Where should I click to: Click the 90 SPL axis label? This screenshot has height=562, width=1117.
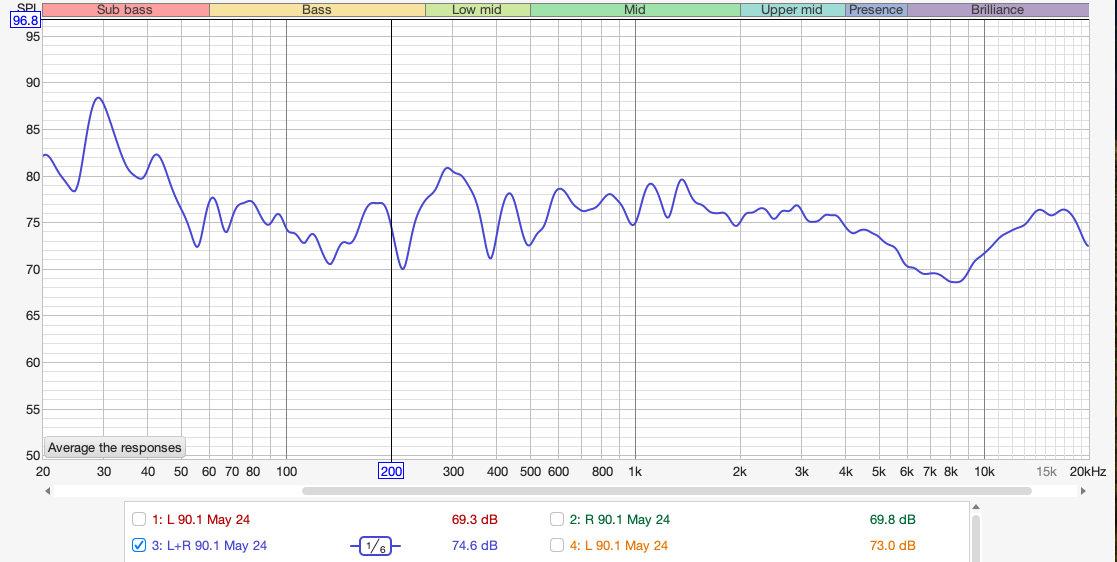(x=33, y=83)
